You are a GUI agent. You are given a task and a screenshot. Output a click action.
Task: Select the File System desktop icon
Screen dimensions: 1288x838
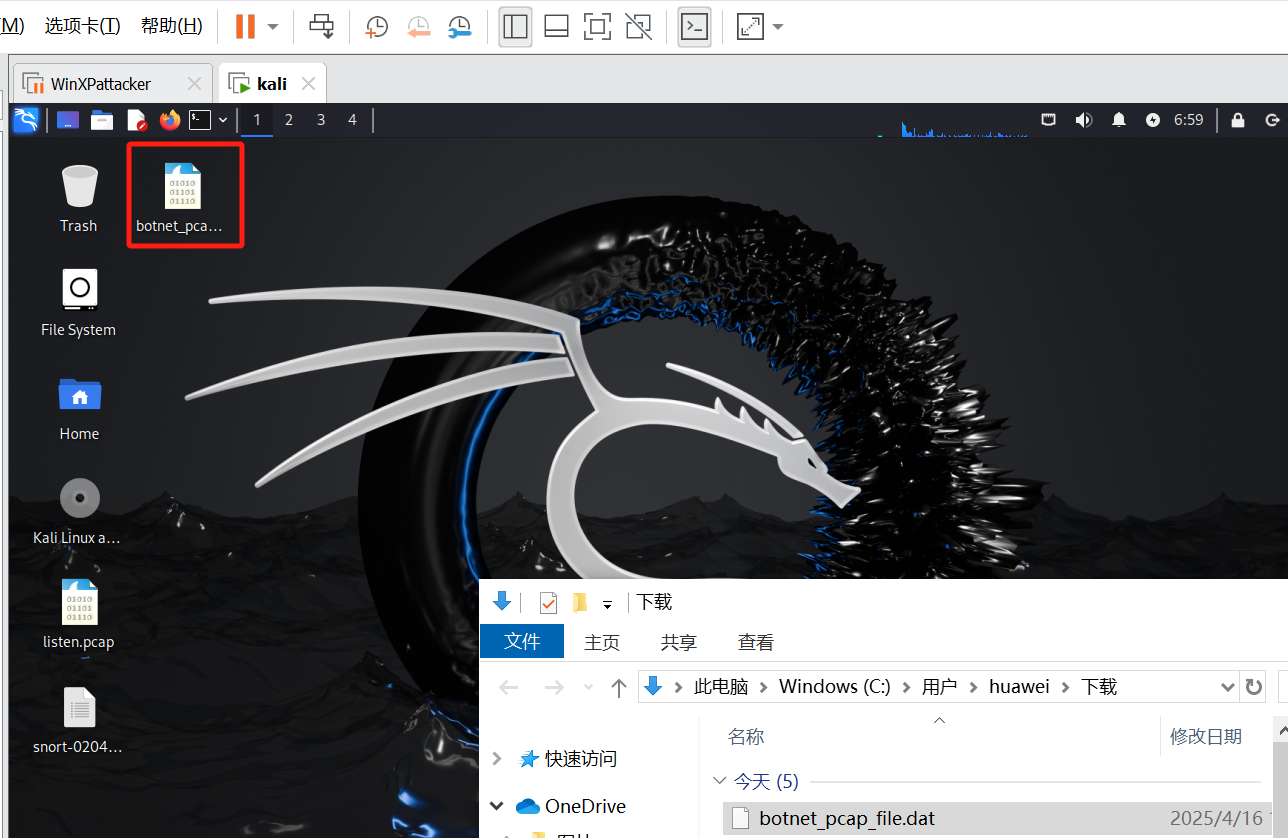tap(79, 303)
